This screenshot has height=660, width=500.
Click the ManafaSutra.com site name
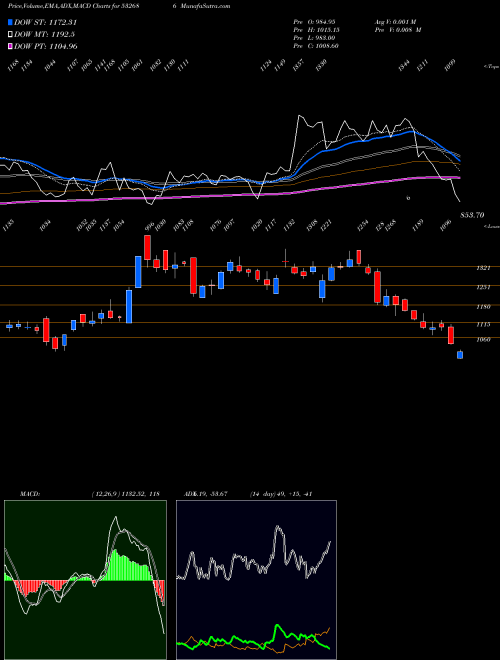(207, 6)
